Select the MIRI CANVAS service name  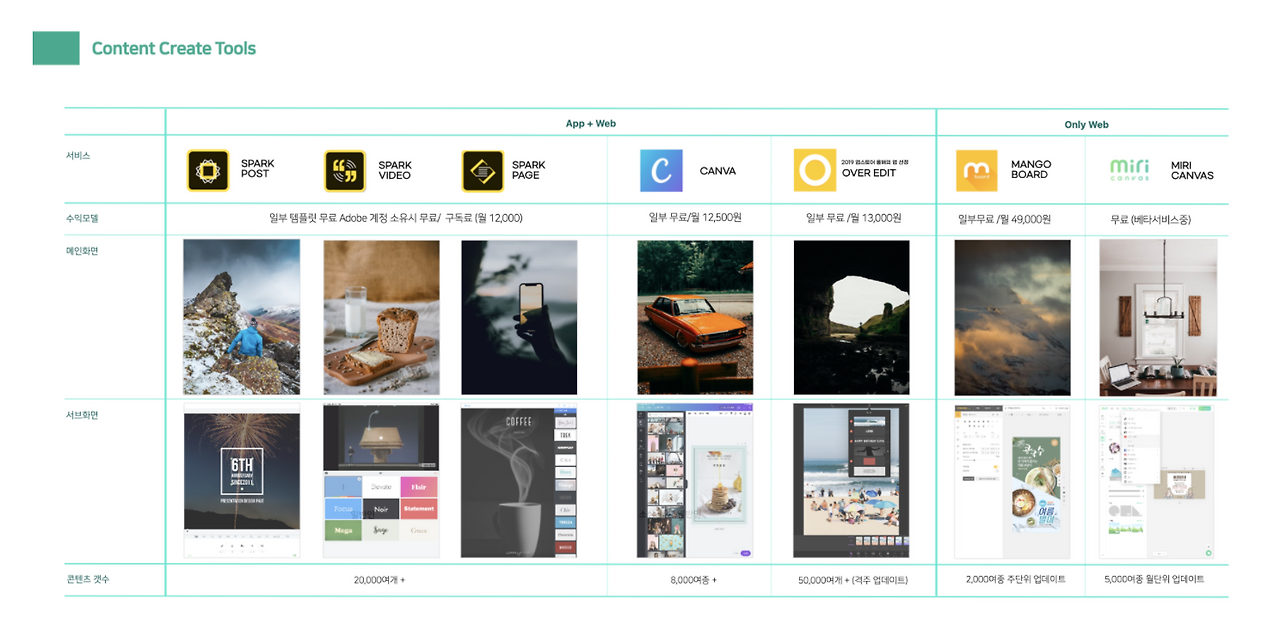pos(1192,170)
